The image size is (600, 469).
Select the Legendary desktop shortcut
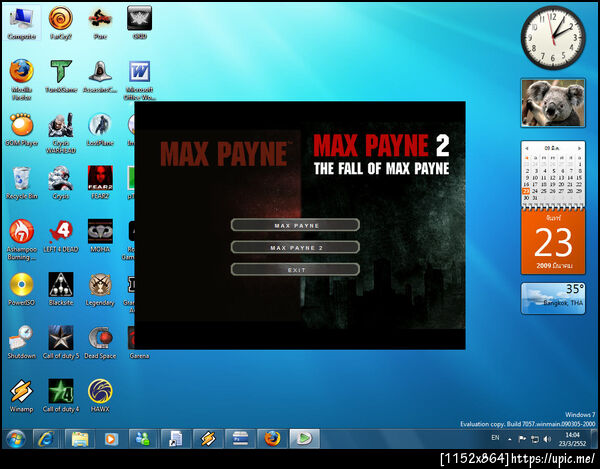pyautogui.click(x=100, y=289)
